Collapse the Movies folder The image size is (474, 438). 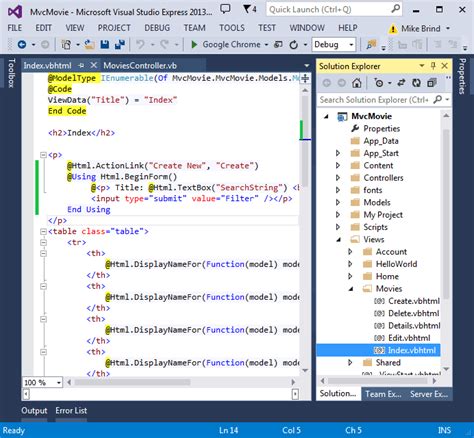pos(351,289)
